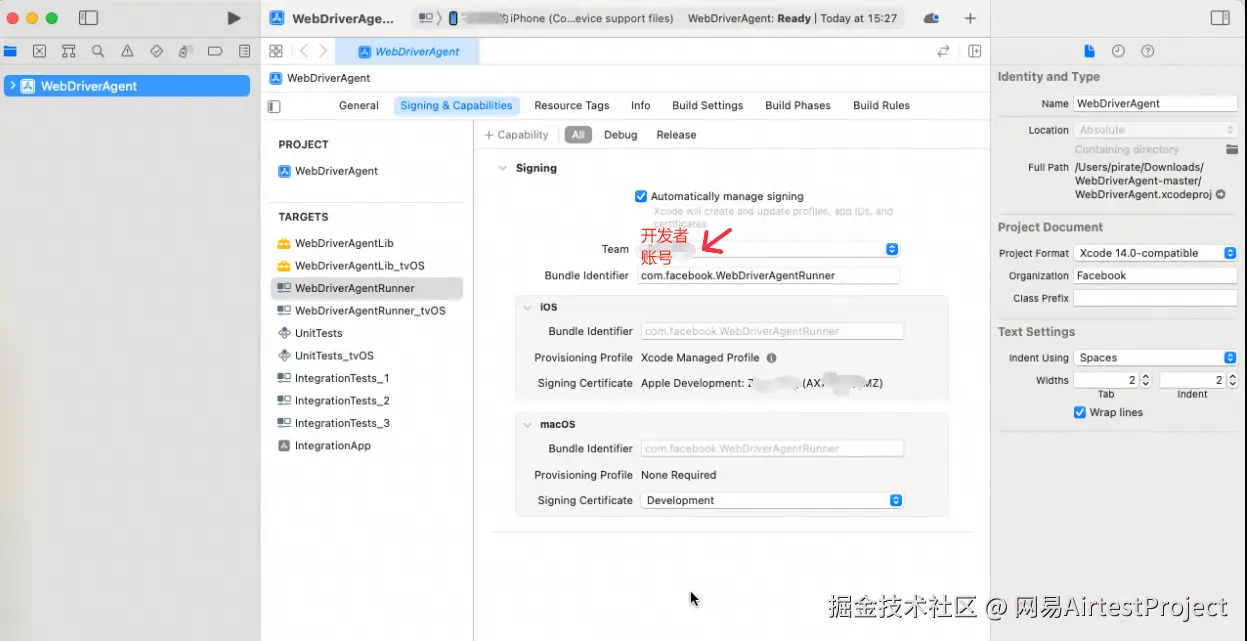The width and height of the screenshot is (1247, 641).
Task: Click the Xcode Managed Profile info icon
Action: [x=771, y=358]
